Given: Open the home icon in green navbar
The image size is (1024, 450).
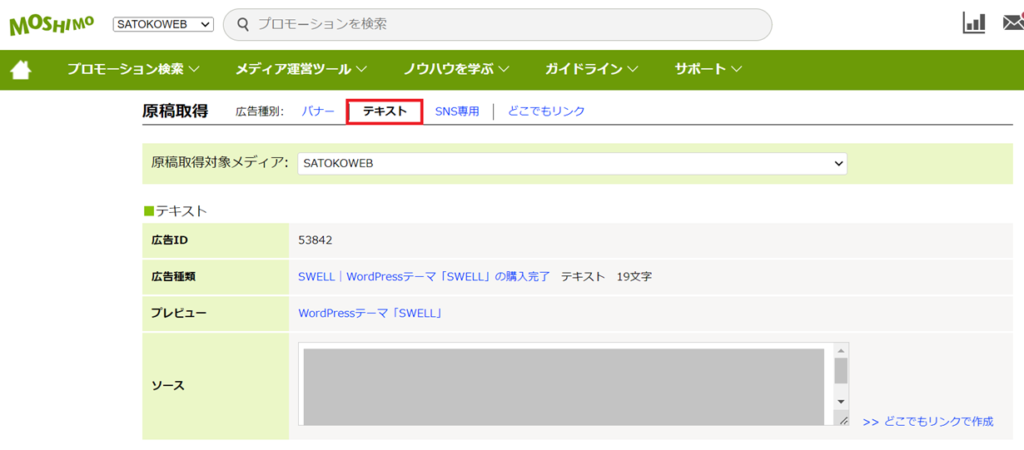Looking at the screenshot, I should coord(21,69).
